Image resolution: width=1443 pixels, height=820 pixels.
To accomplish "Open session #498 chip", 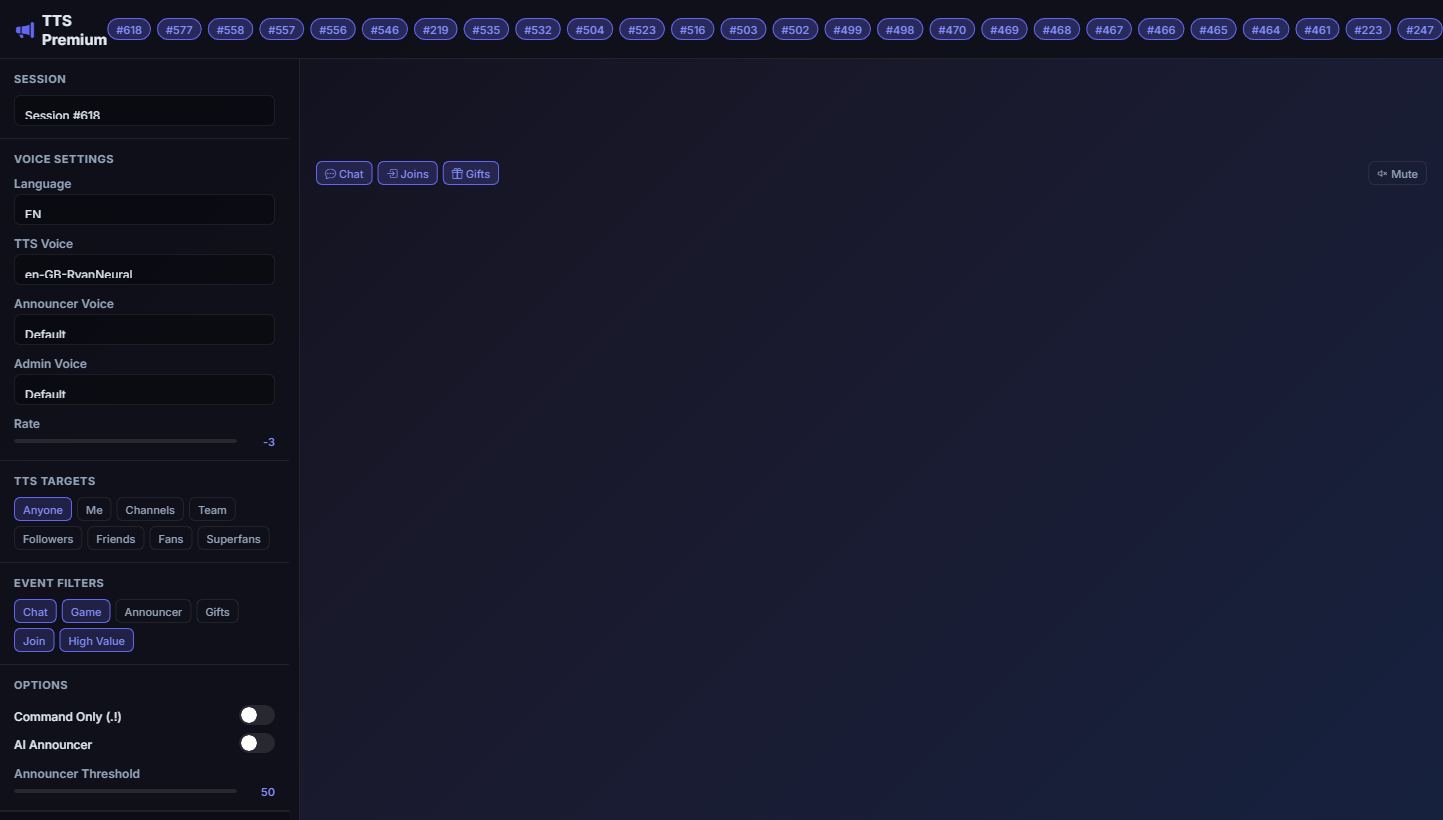I will pyautogui.click(x=900, y=30).
